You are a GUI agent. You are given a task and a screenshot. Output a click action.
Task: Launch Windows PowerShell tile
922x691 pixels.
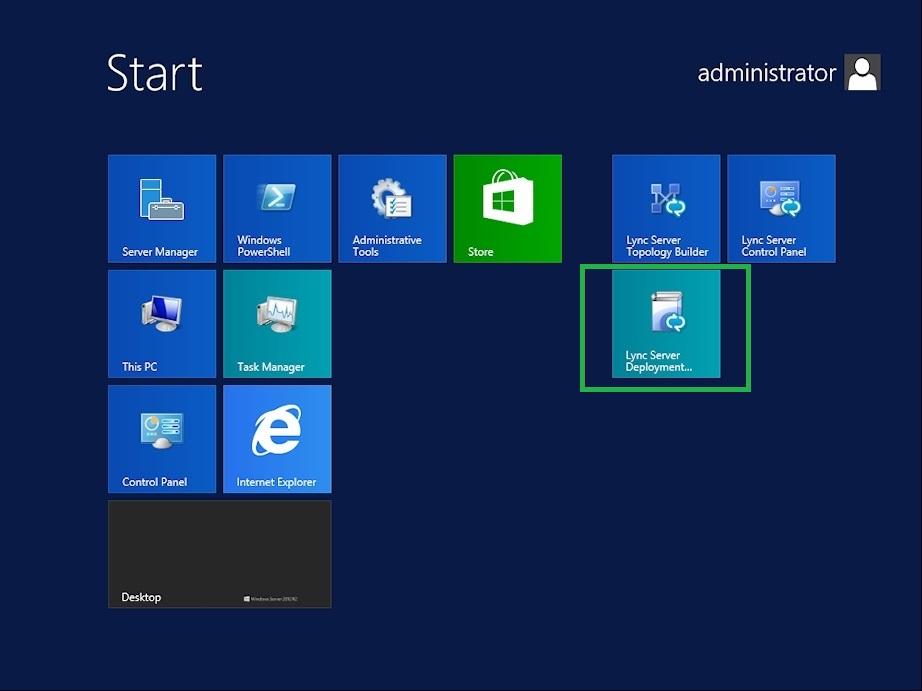pos(277,208)
